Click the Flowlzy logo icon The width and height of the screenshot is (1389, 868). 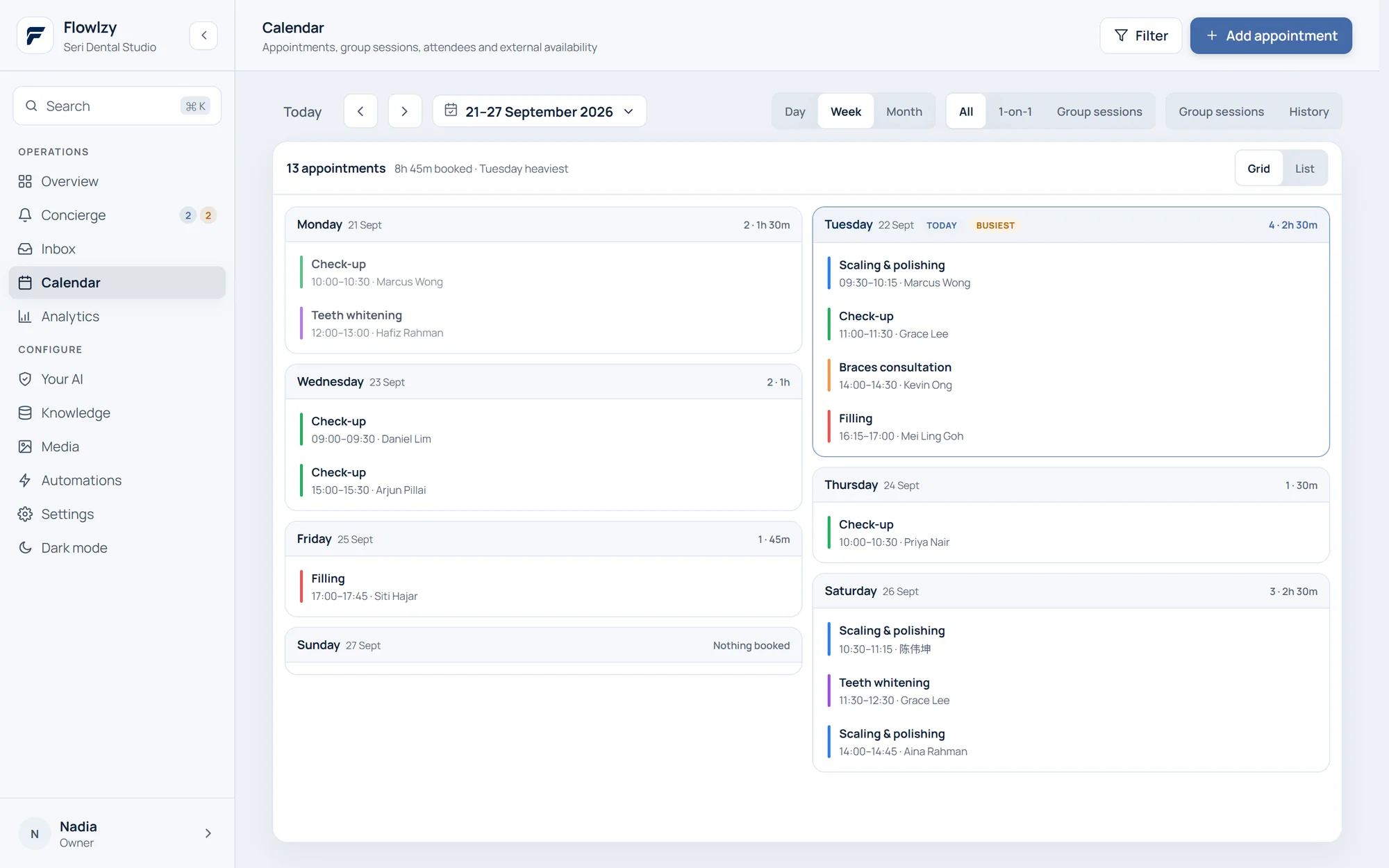[x=35, y=35]
